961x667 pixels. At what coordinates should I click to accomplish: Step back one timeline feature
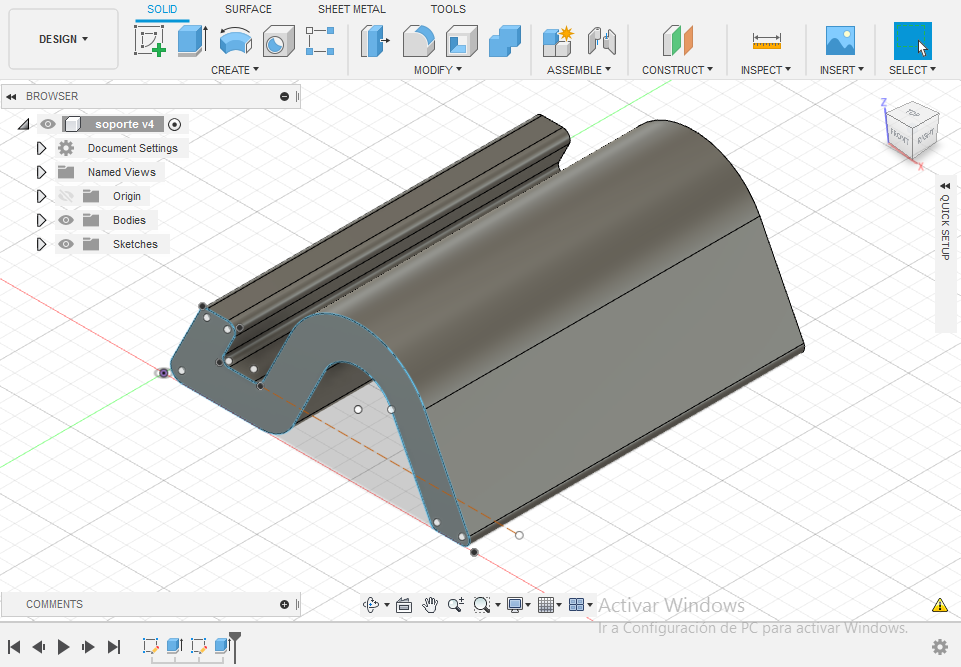pos(39,647)
